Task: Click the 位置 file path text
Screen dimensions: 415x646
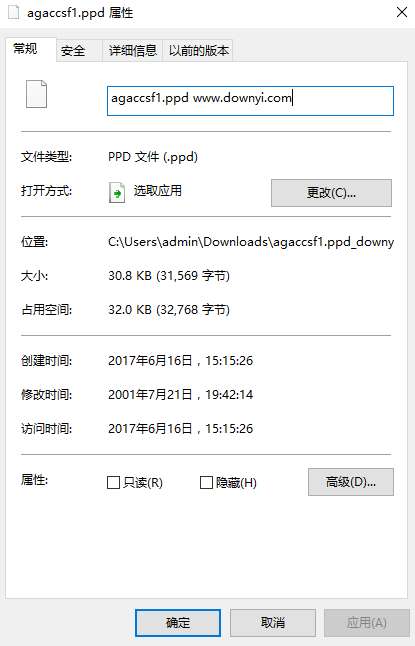Action: [251, 241]
